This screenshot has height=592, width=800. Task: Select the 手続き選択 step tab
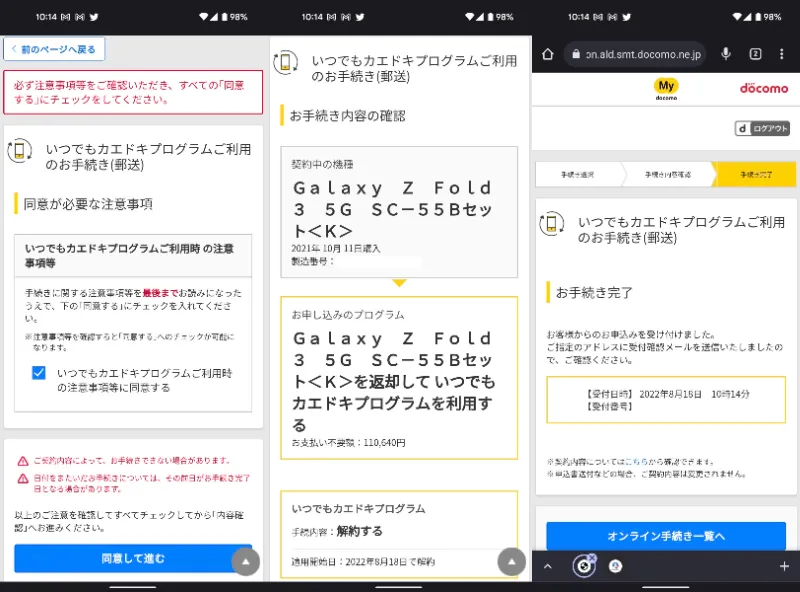(578, 175)
